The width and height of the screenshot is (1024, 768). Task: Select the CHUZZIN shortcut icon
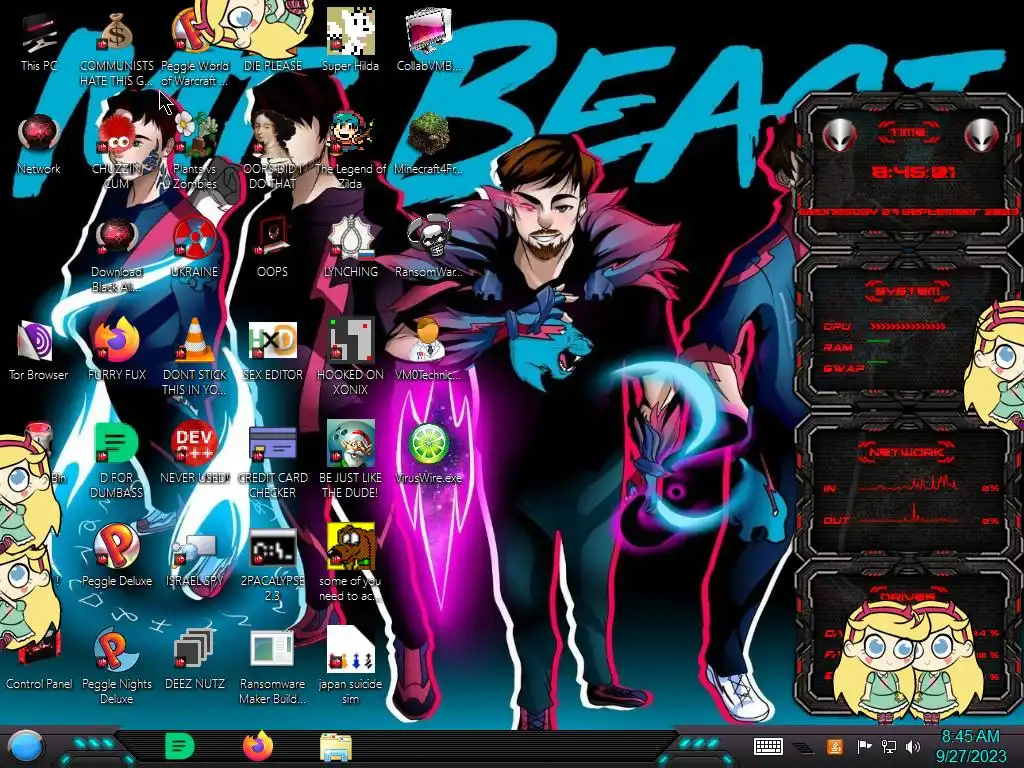pos(116,152)
